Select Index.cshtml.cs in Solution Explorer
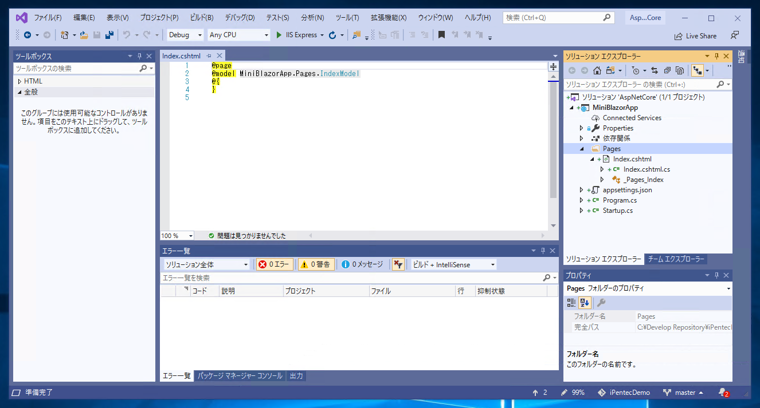 pos(646,170)
